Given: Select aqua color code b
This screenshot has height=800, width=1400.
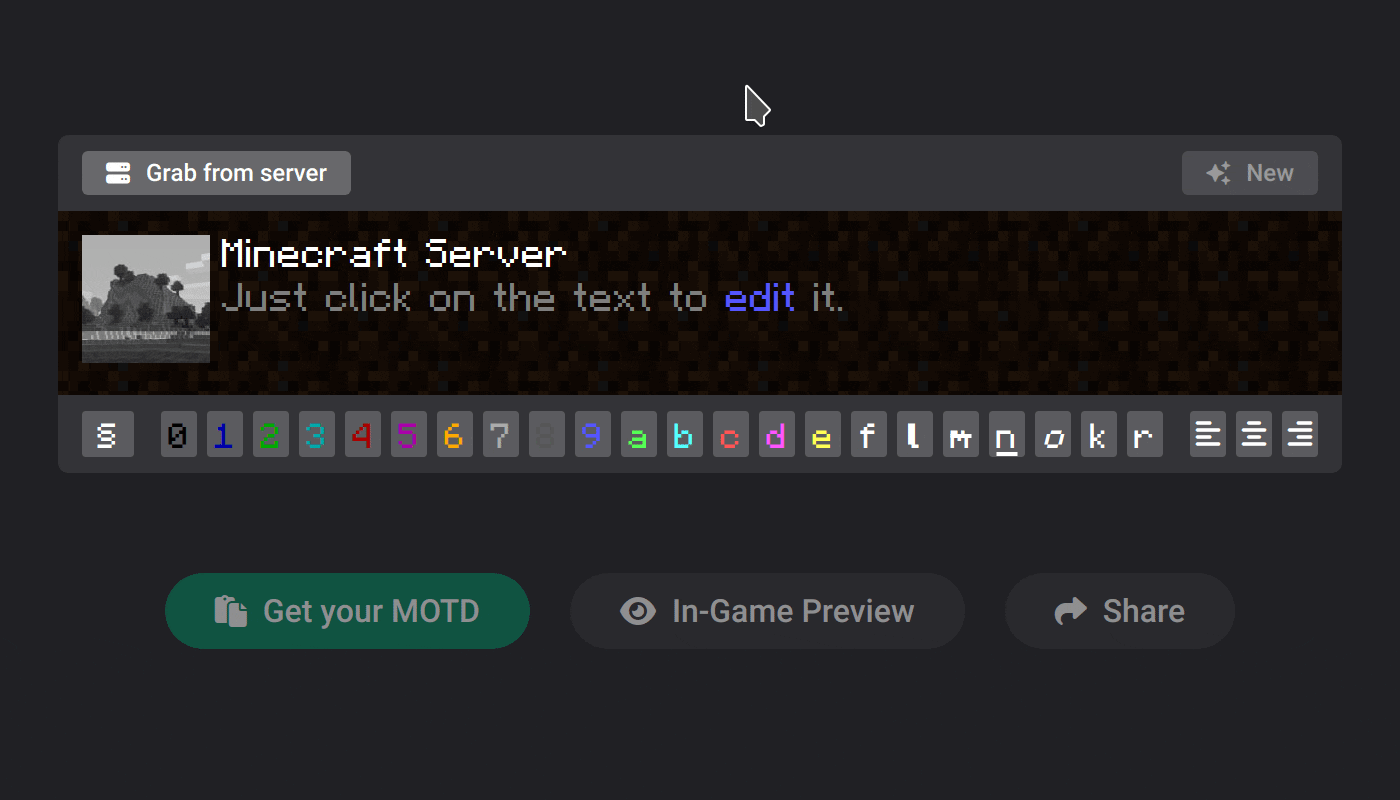Looking at the screenshot, I should (685, 435).
